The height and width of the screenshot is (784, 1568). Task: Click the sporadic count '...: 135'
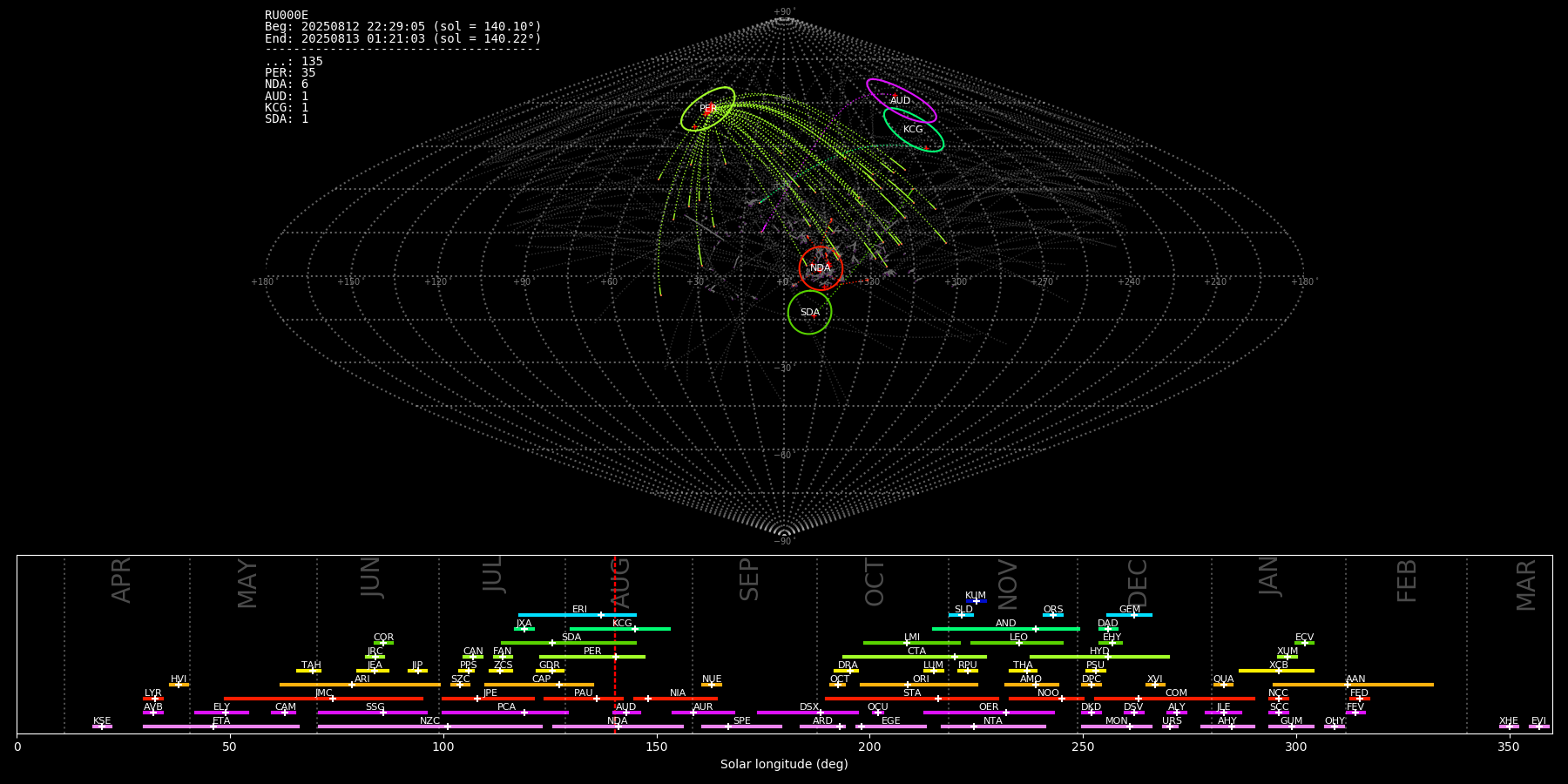[294, 62]
